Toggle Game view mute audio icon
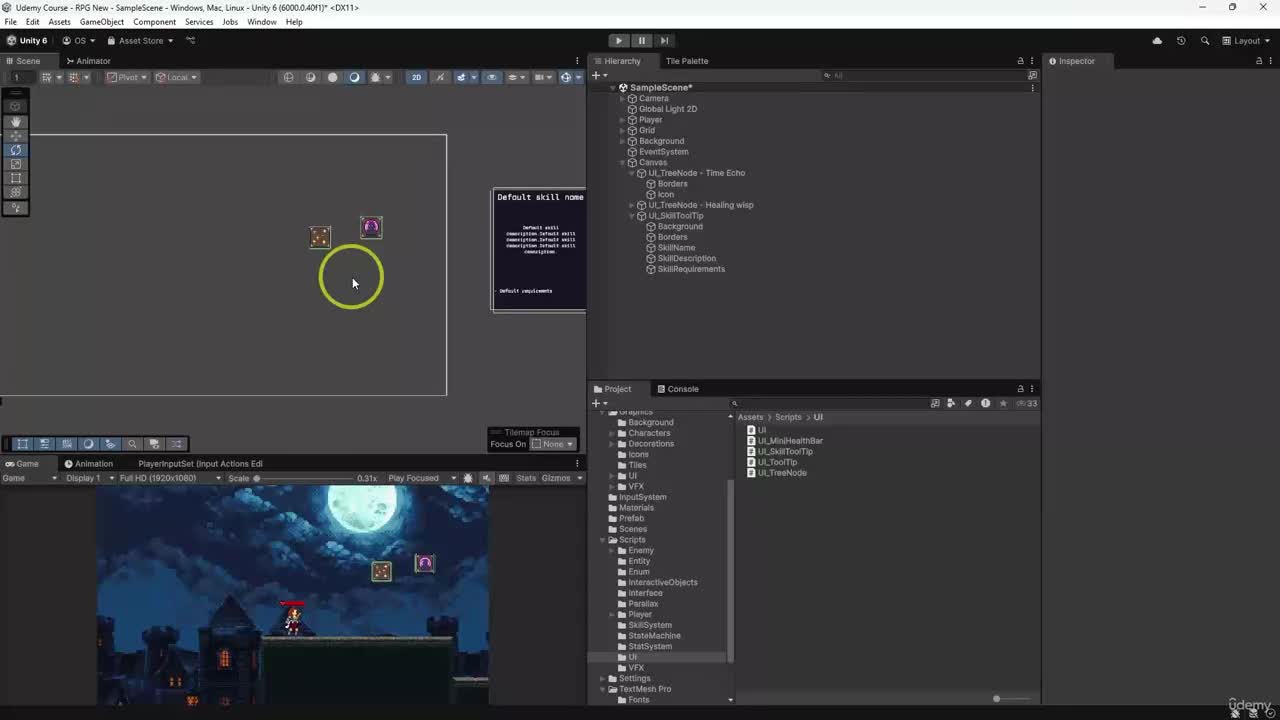 coord(487,478)
